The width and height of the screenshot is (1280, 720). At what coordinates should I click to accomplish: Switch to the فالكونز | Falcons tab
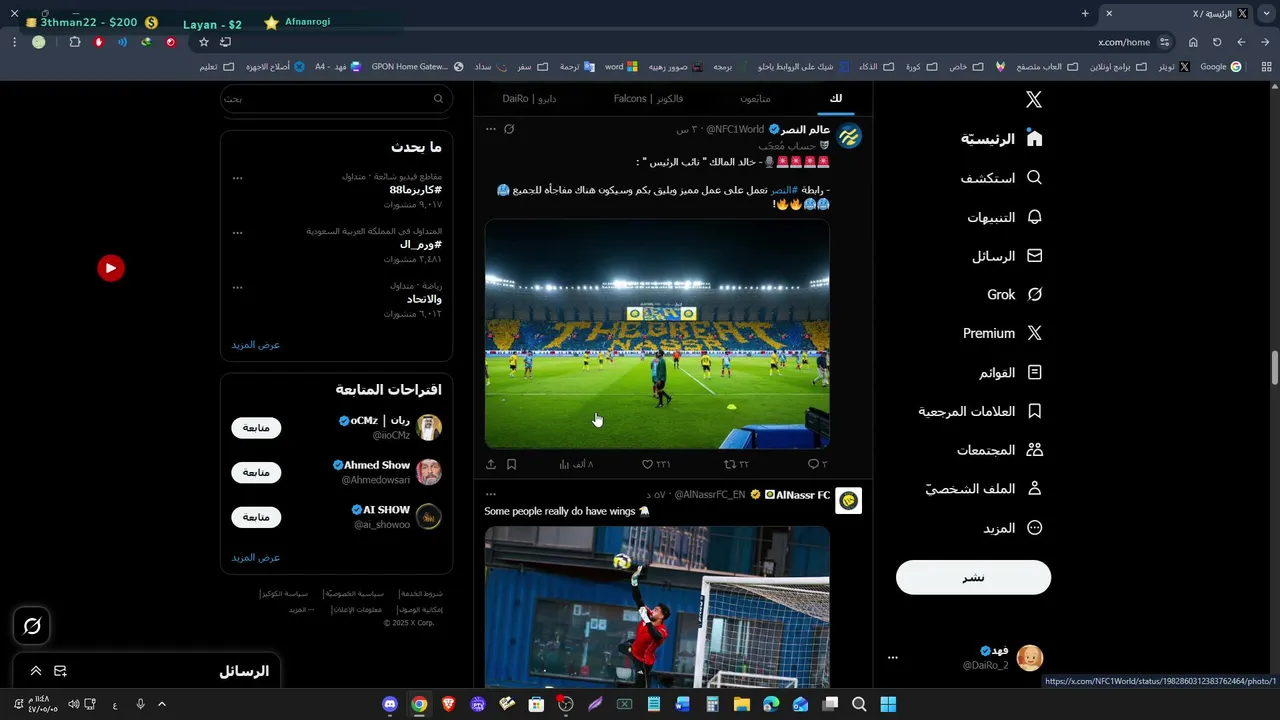[x=648, y=98]
